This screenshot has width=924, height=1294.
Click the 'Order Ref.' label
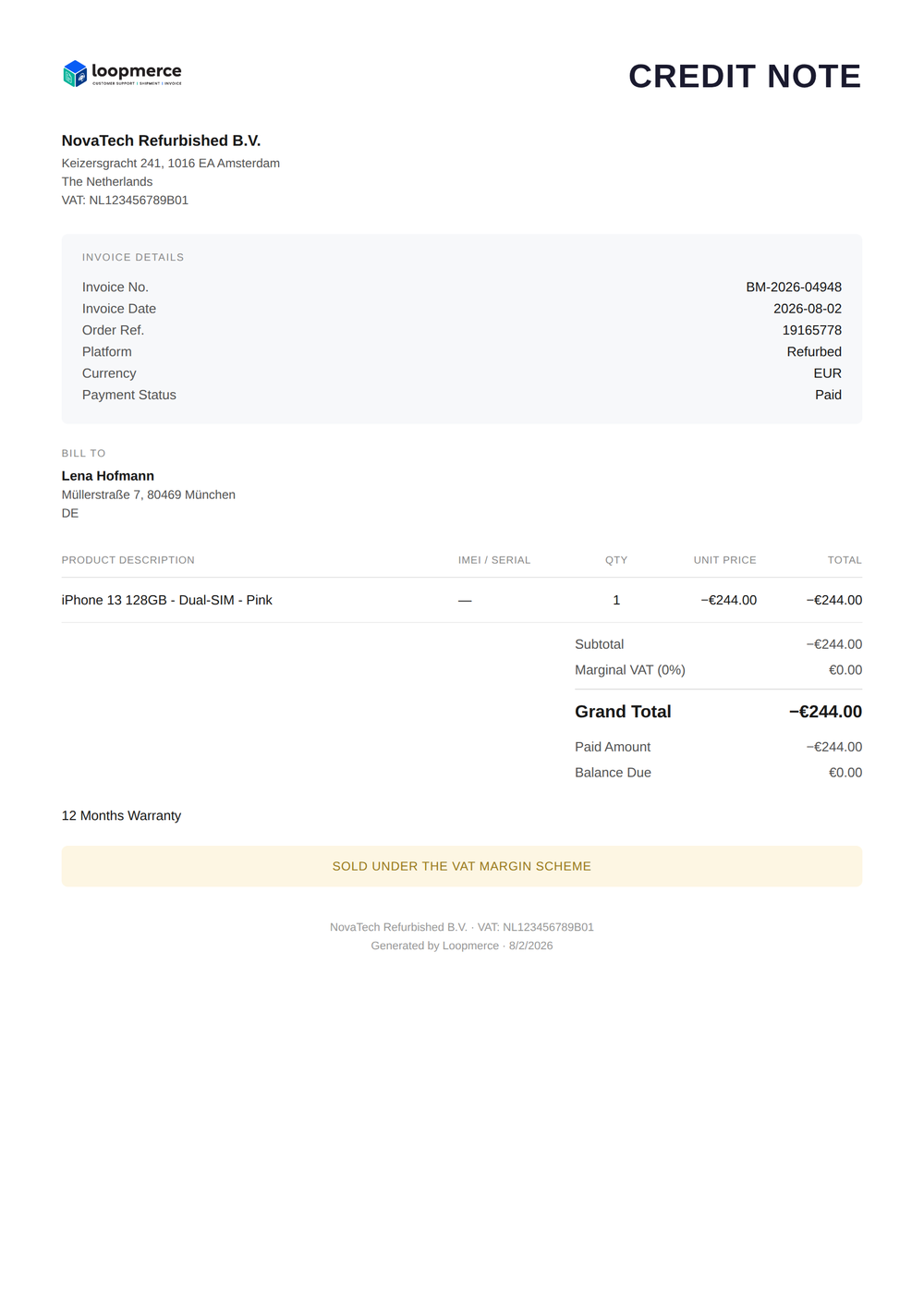click(x=113, y=330)
